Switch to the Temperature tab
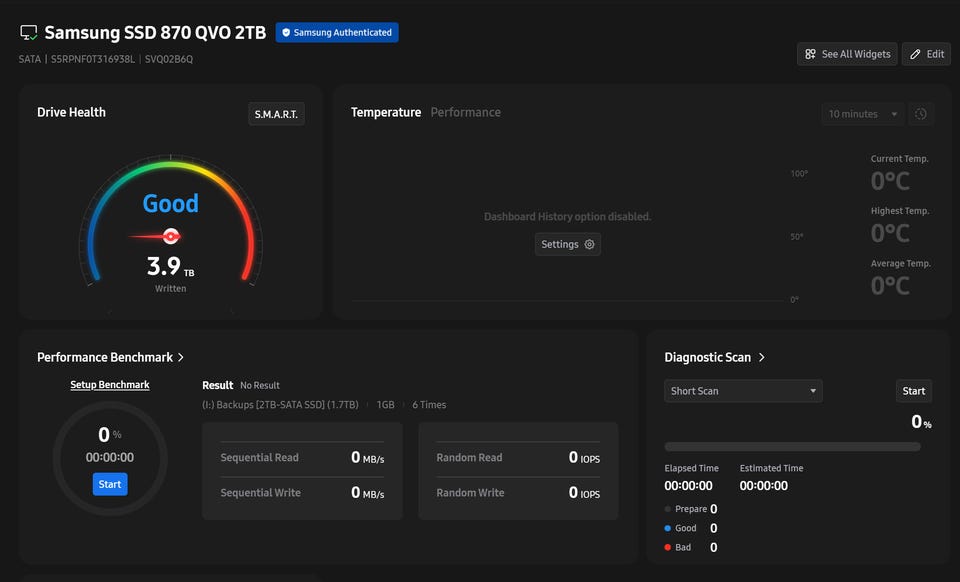The width and height of the screenshot is (960, 582). pos(386,112)
